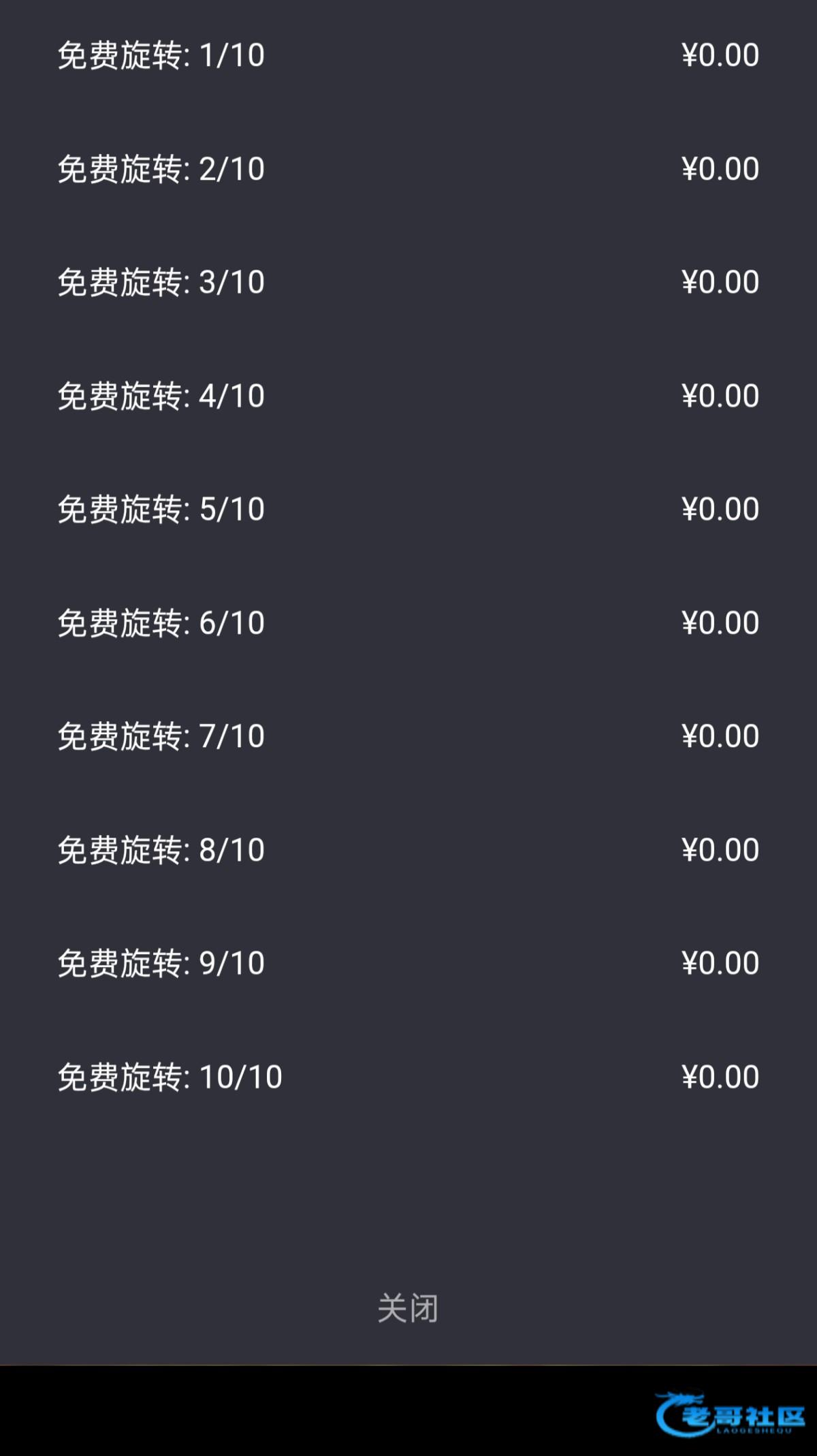Screen dimensions: 817x1456
Task: Tap the ¥0.00 amount beside spin 3/10
Action: (720, 282)
